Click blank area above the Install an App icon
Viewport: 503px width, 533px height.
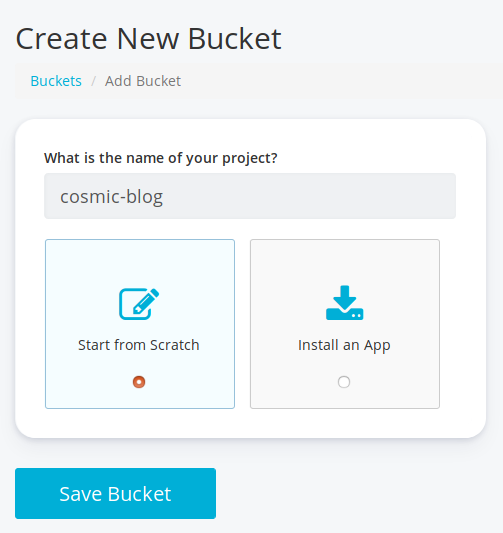[345, 262]
